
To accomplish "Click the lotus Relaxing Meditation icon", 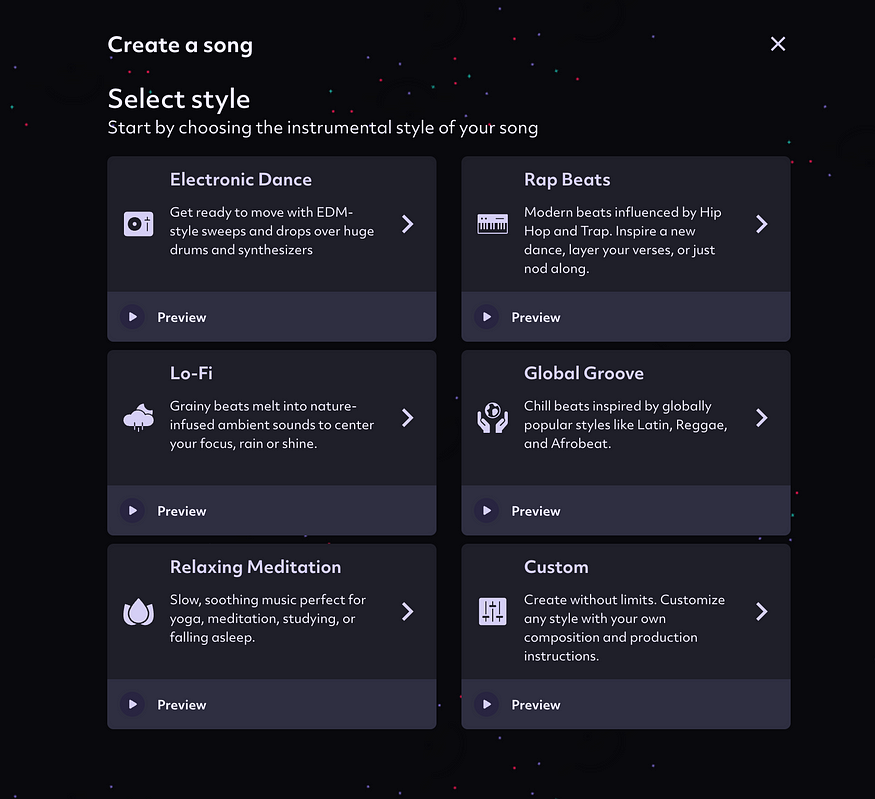I will (x=138, y=612).
